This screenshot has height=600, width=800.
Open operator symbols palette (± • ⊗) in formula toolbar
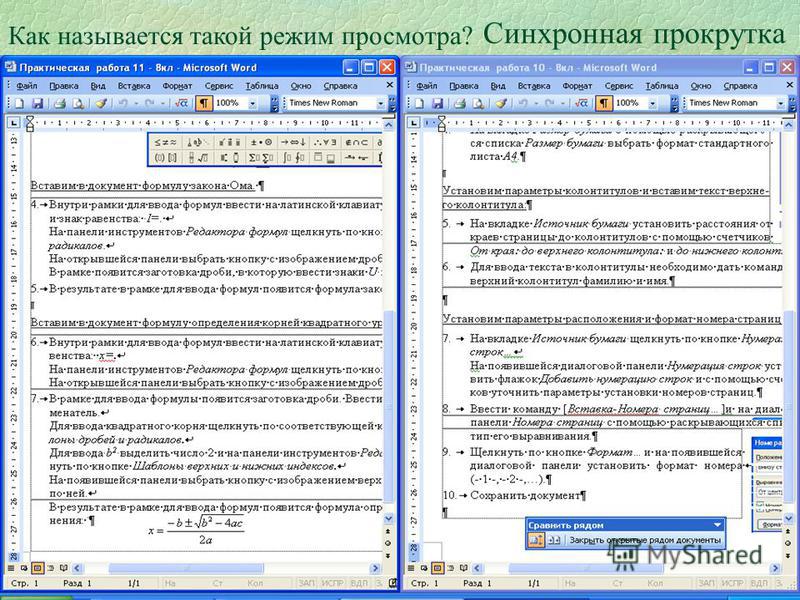pyautogui.click(x=260, y=142)
